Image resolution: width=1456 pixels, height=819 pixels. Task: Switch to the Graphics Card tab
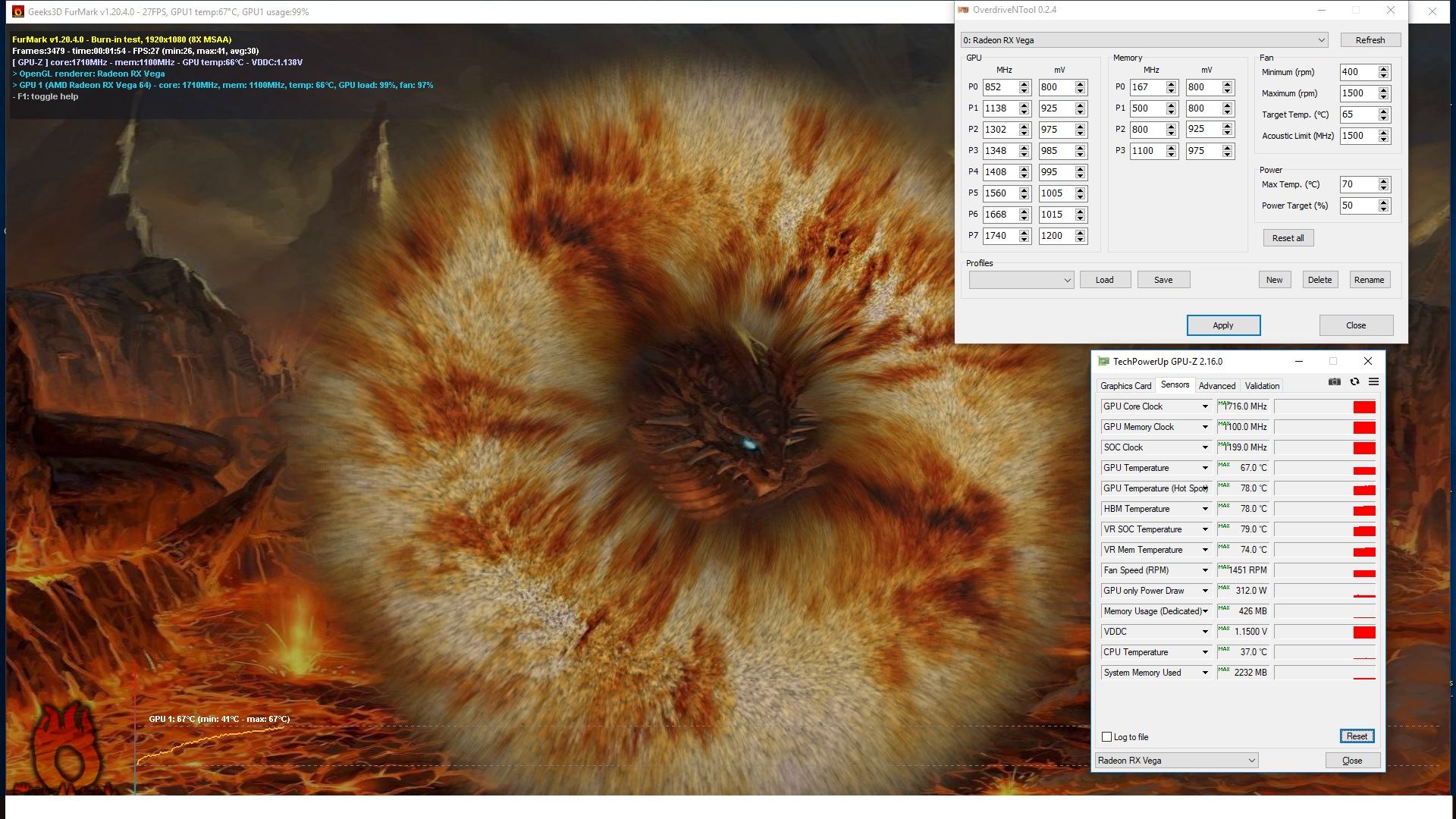(1125, 386)
